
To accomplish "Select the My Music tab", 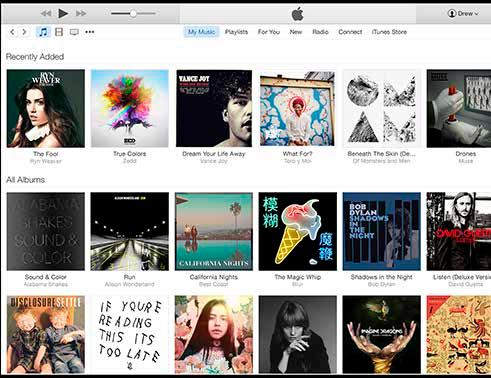I will point(201,32).
